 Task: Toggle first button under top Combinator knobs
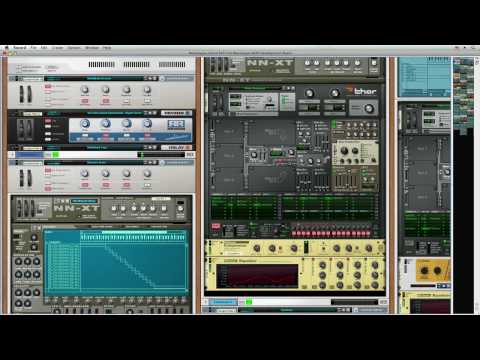pos(85,101)
